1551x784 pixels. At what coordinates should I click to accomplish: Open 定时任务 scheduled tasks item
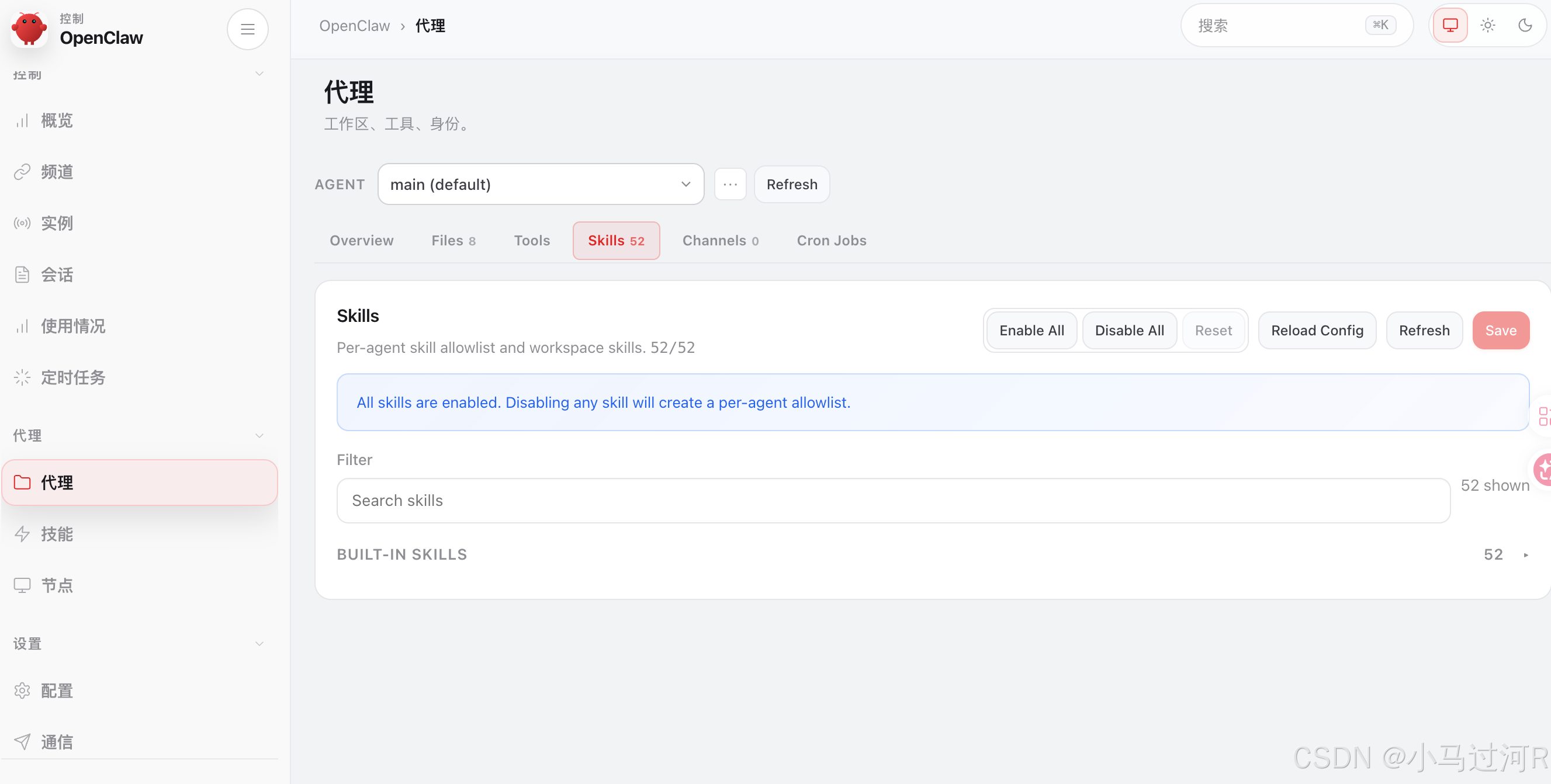pos(72,378)
